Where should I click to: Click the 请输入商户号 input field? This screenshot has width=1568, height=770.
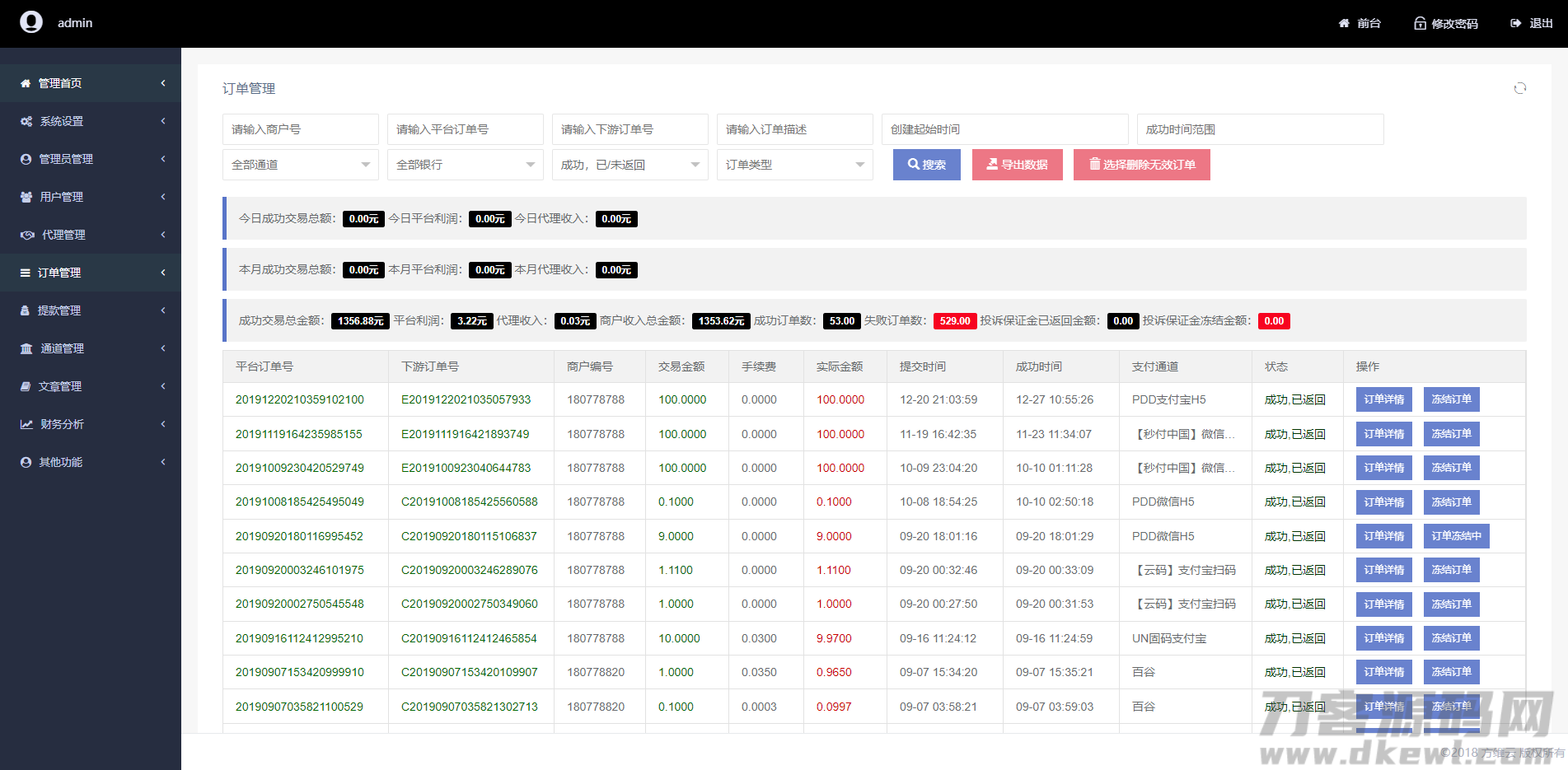[x=300, y=129]
